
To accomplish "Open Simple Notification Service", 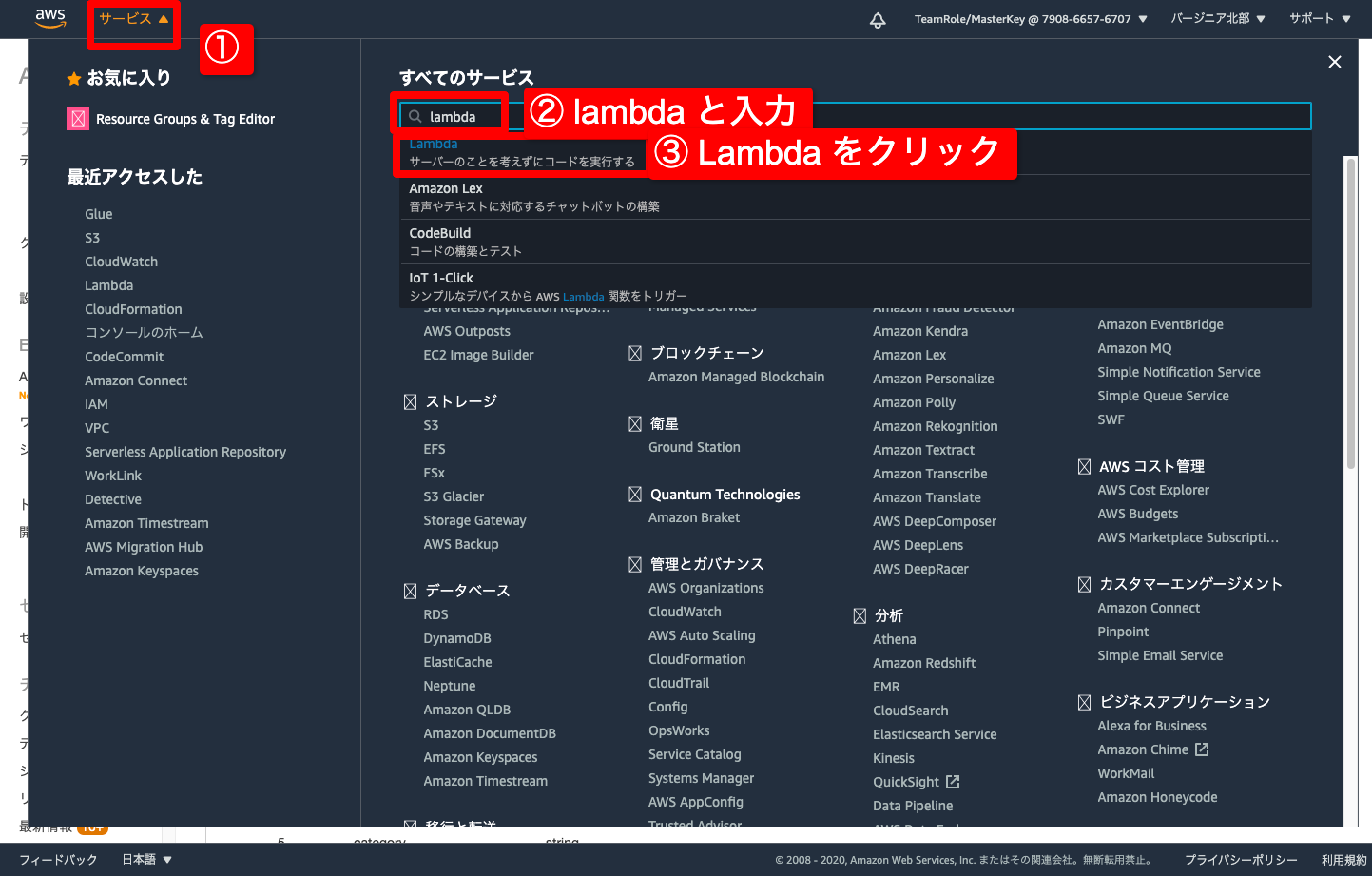I will pos(1179,372).
